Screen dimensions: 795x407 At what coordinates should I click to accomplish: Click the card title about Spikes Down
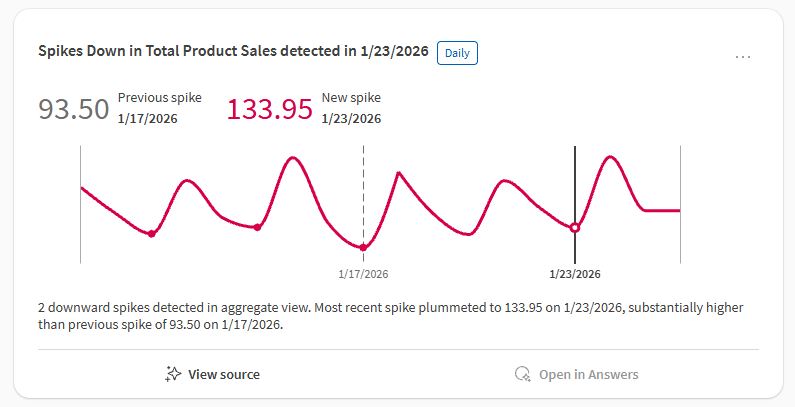pyautogui.click(x=234, y=53)
